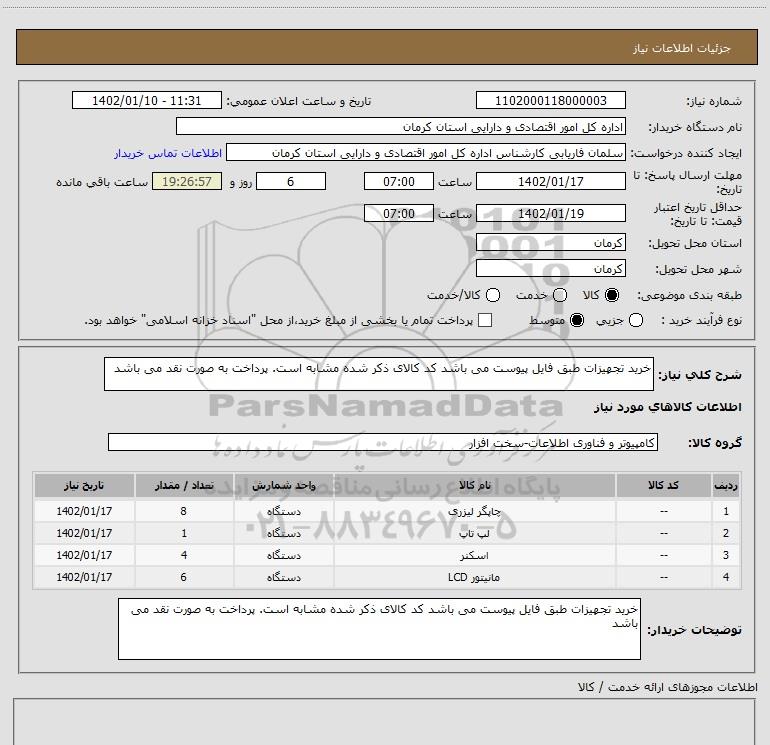Image resolution: width=770 pixels, height=745 pixels.
Task: Click the delivery city کرمان field
Action: (550, 269)
